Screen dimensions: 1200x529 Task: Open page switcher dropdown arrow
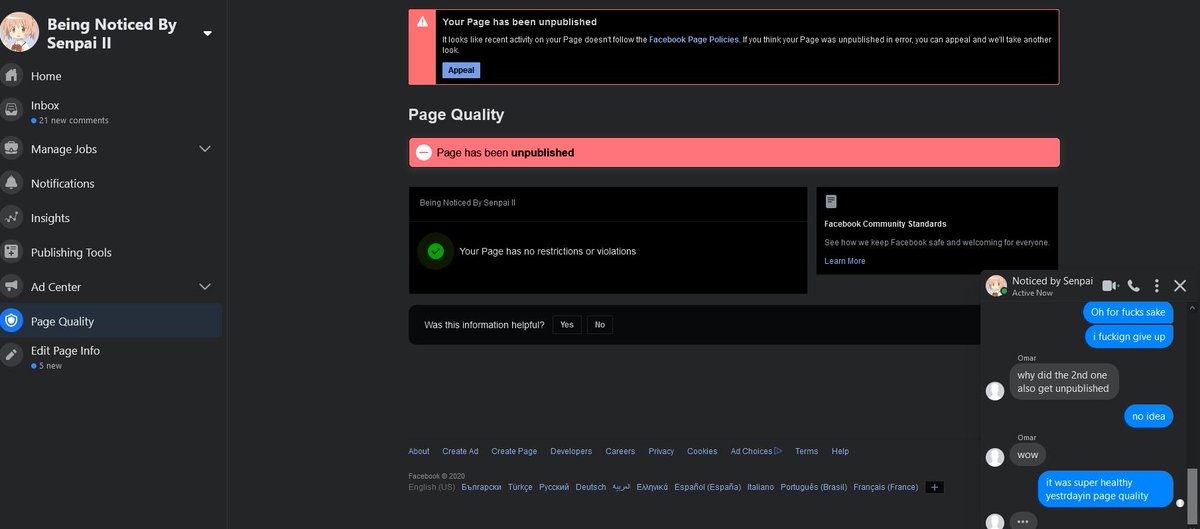(x=207, y=33)
